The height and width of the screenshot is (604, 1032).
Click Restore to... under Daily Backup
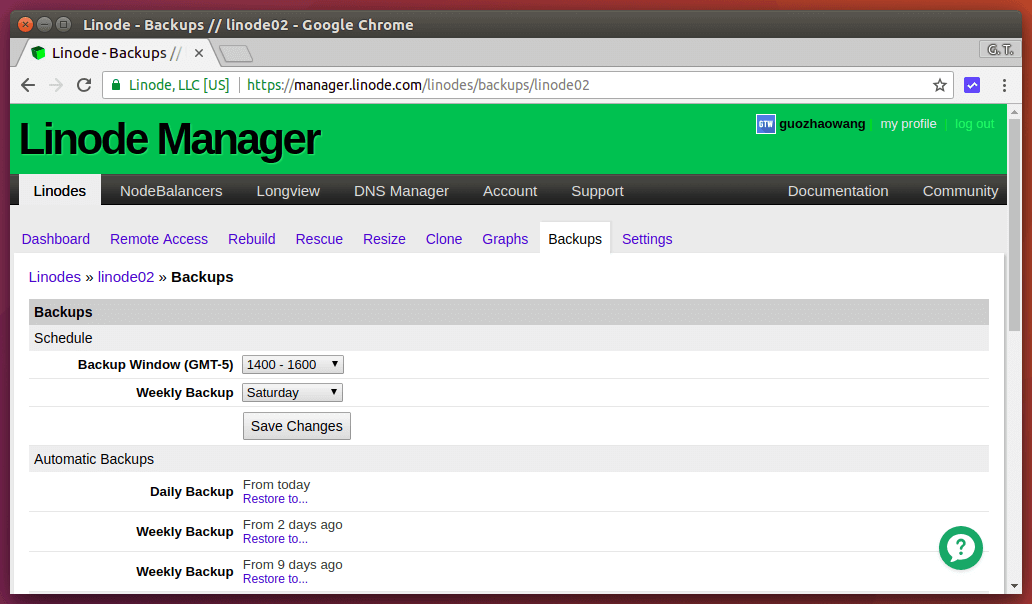click(x=275, y=499)
